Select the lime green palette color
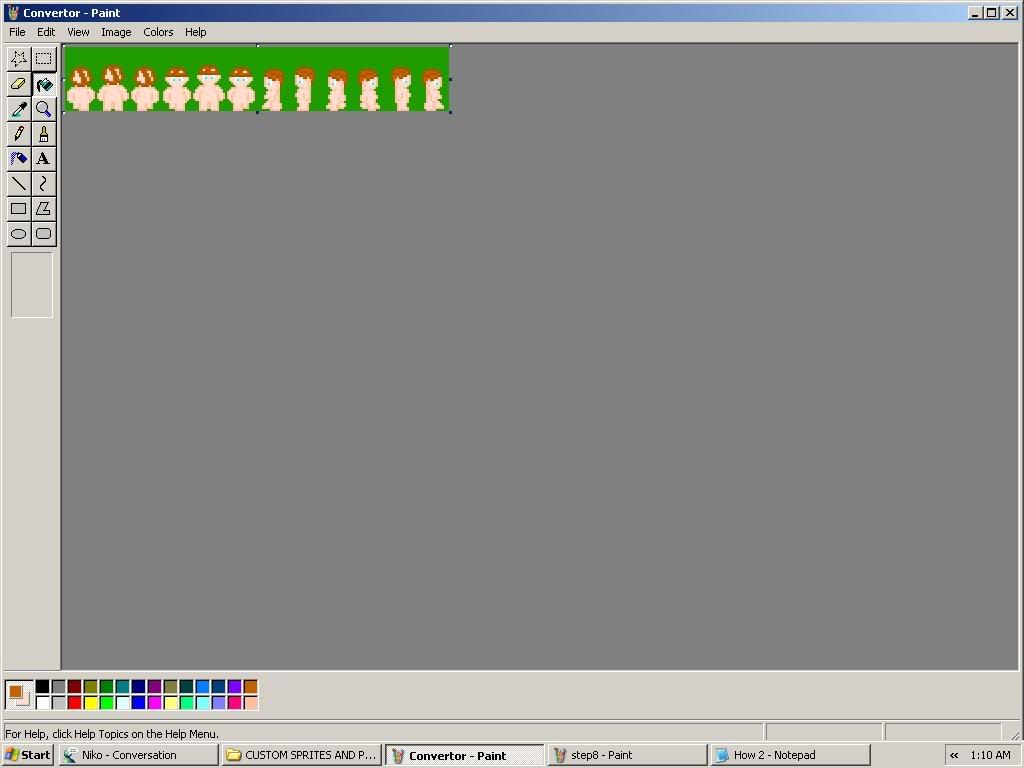The width and height of the screenshot is (1024, 768). click(x=106, y=703)
